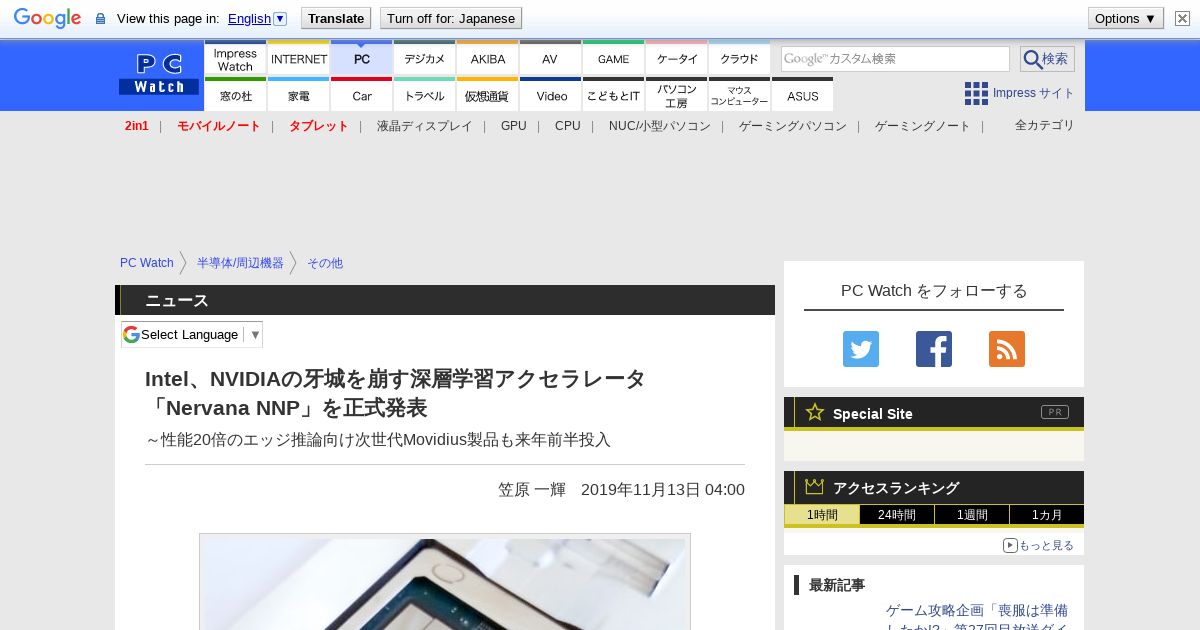This screenshot has width=1200, height=630.
Task: Click the author name 笠原 一輝
Action: click(532, 490)
